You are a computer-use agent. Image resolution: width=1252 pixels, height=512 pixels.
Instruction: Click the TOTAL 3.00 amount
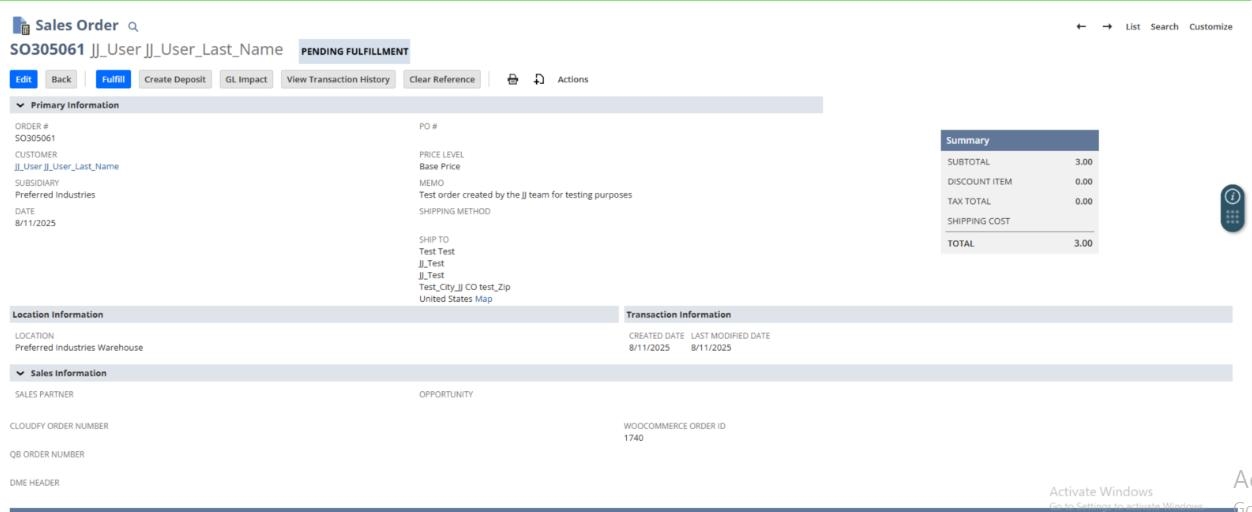[x=1084, y=243]
